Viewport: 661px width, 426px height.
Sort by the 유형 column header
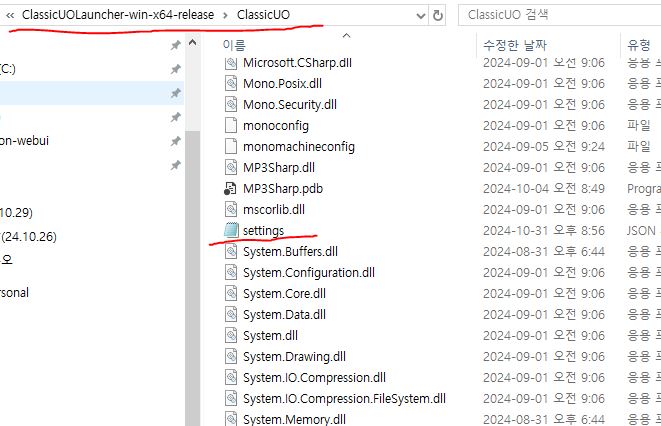tap(639, 45)
